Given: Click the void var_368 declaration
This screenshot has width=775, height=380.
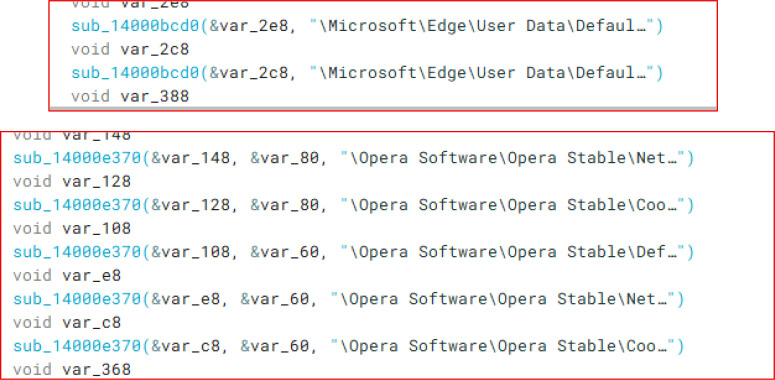Looking at the screenshot, I should (72, 369).
